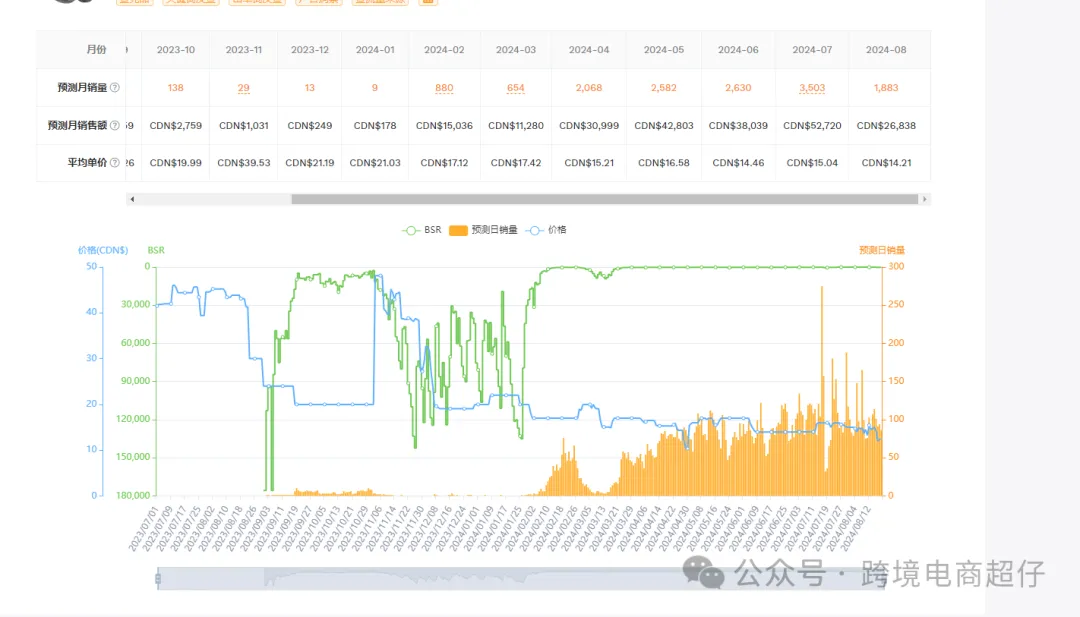1080x617 pixels.
Task: Select the 2024-05 column header
Action: coord(664,50)
